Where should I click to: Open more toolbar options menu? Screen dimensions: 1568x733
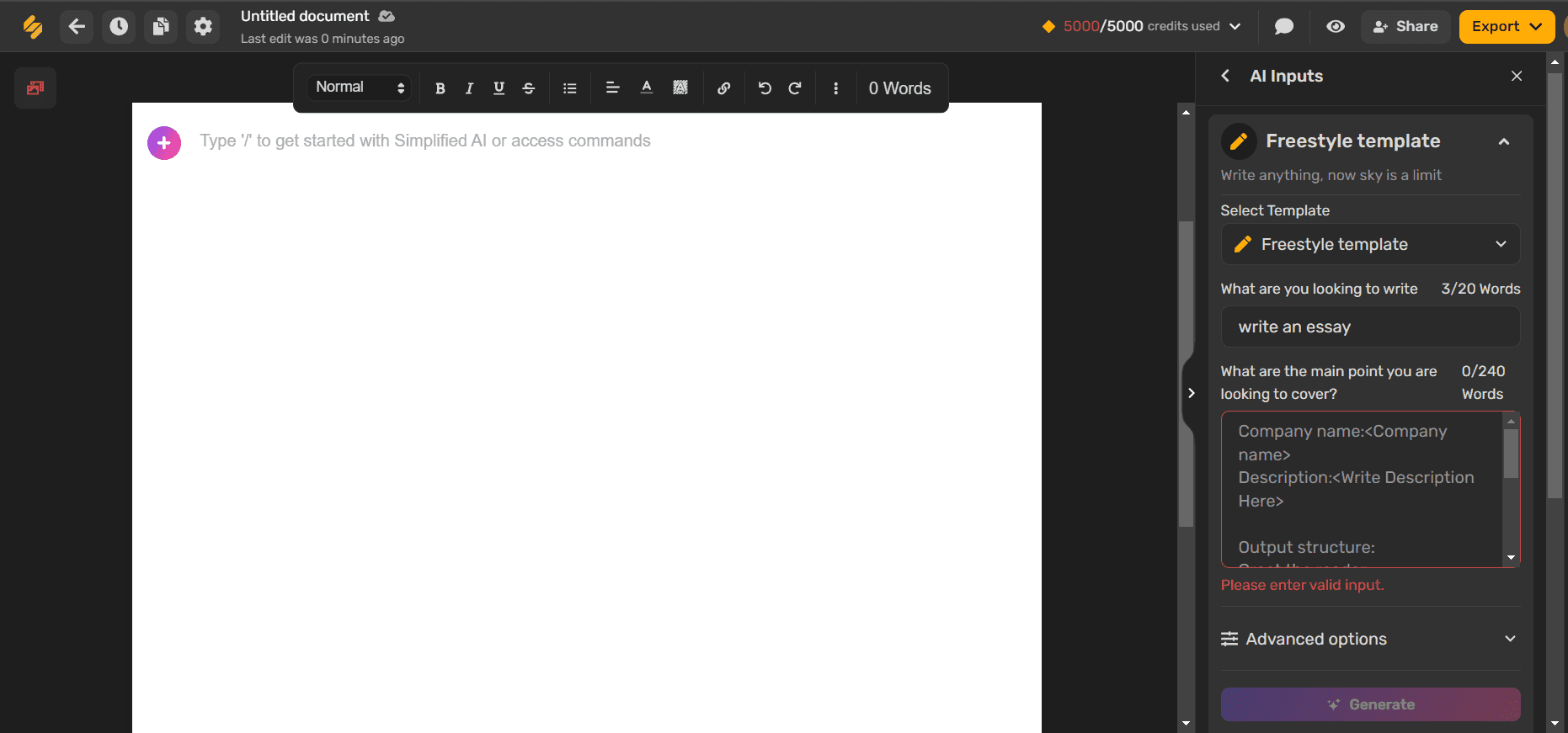click(x=835, y=88)
